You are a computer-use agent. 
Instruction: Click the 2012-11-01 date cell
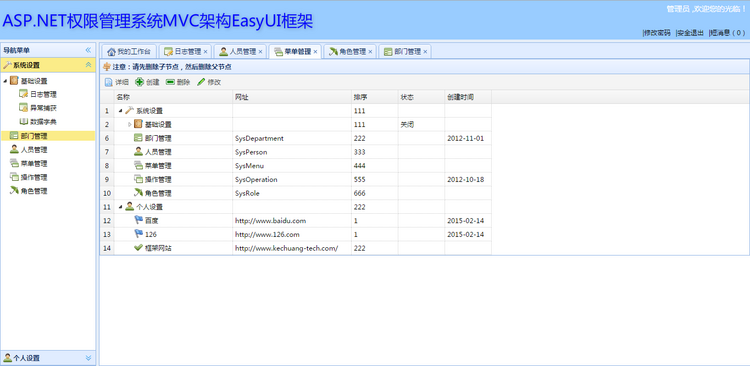468,138
